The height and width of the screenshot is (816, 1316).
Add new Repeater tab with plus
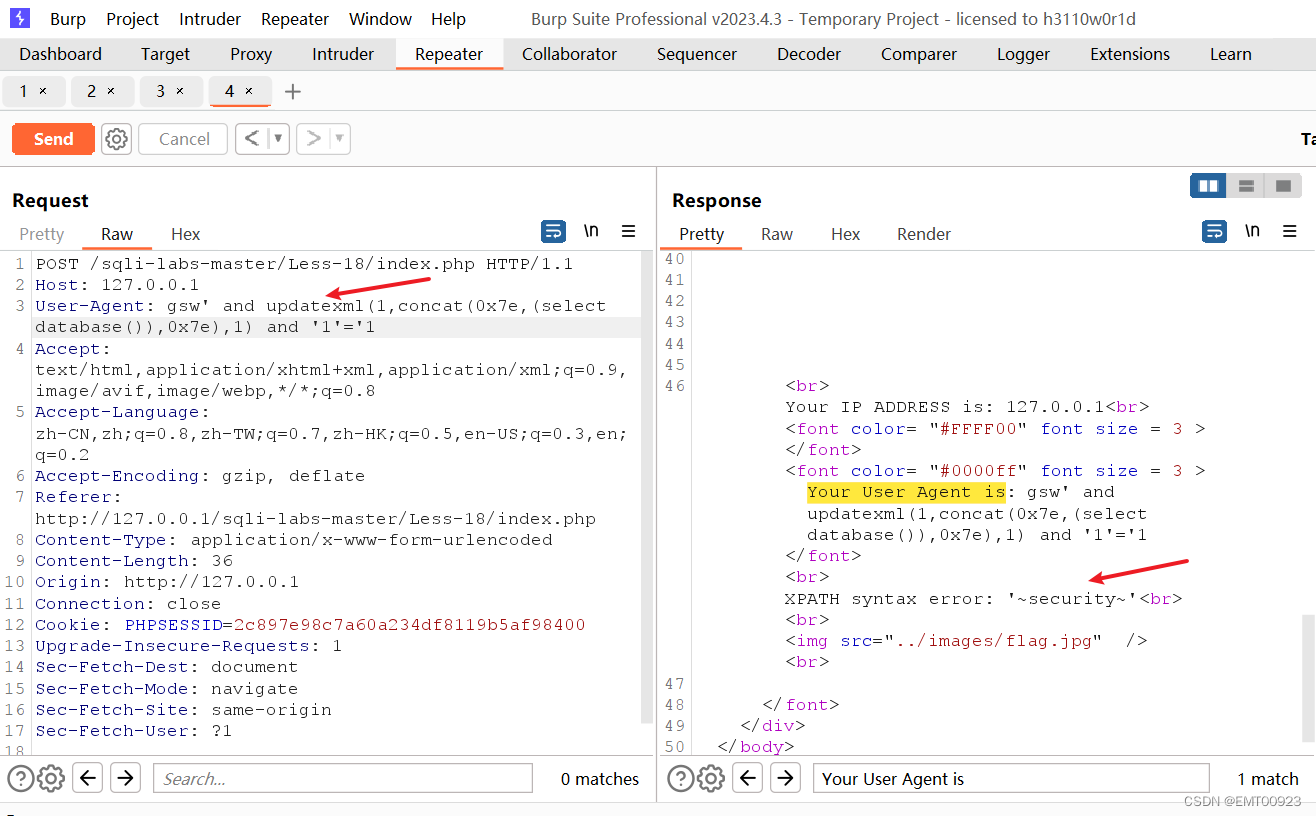tap(293, 92)
